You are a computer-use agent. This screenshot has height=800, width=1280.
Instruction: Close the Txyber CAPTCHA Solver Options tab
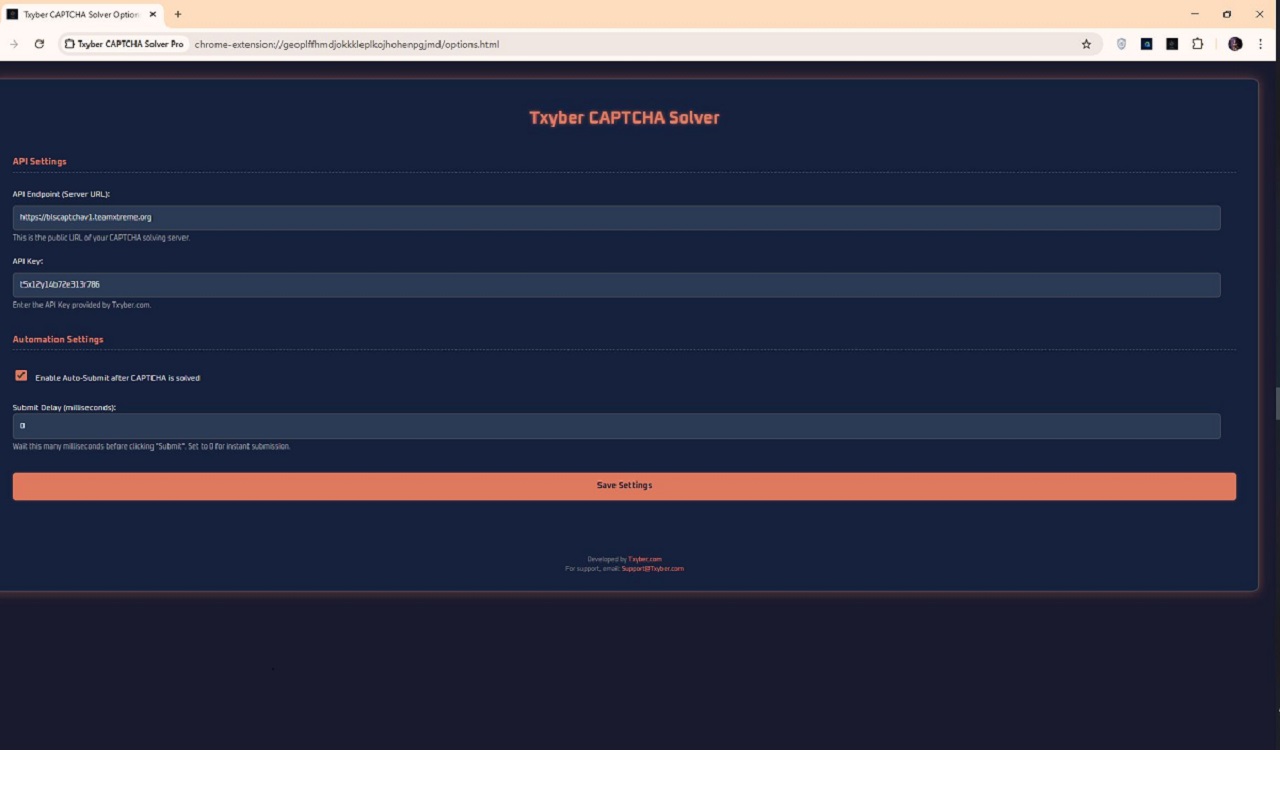pos(153,14)
